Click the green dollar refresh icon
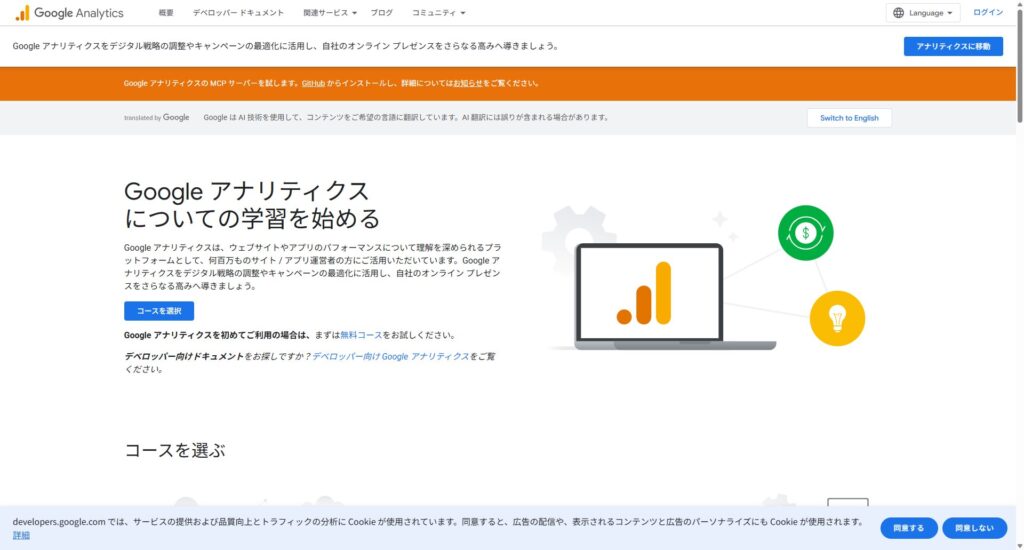 (805, 233)
